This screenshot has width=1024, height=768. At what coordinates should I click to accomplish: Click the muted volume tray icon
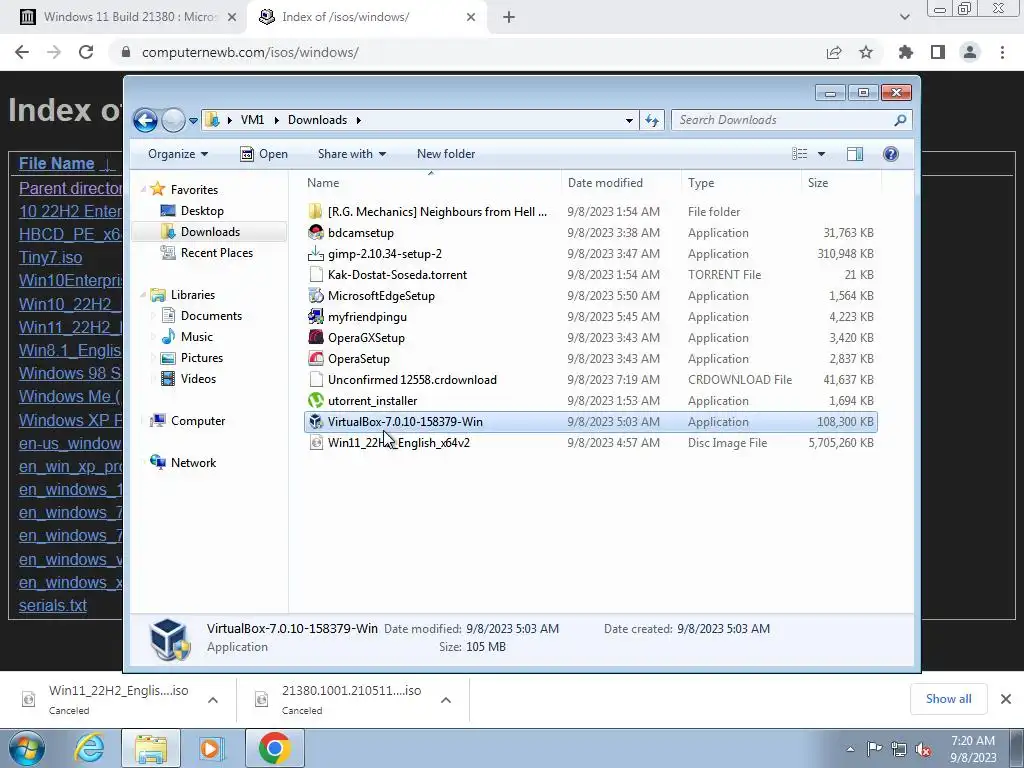(x=923, y=749)
